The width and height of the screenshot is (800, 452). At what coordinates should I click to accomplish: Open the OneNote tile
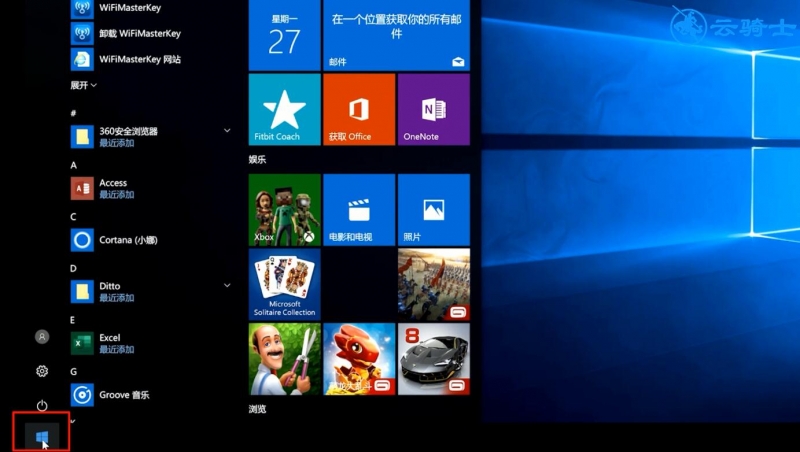pos(434,109)
